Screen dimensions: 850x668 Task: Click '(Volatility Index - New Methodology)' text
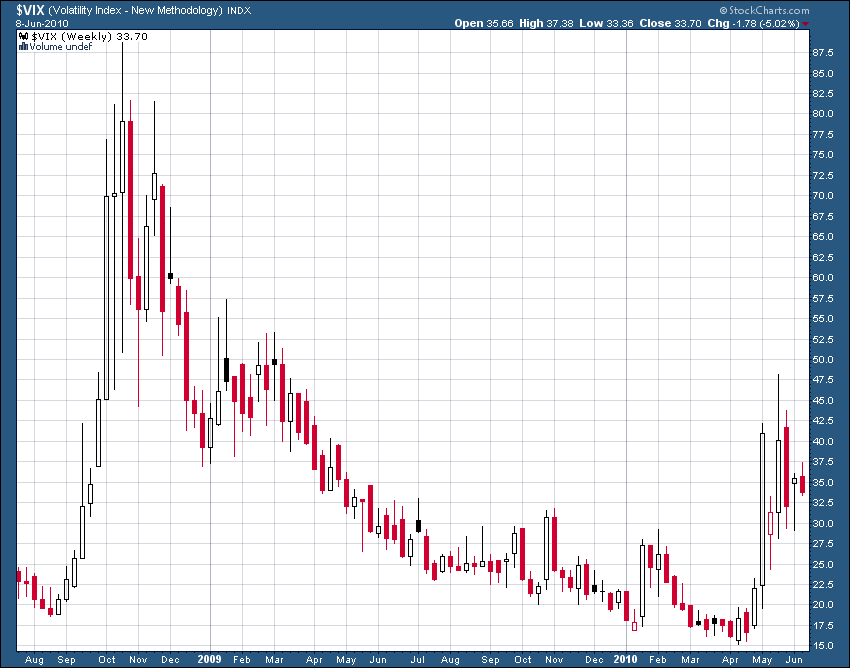[x=136, y=10]
